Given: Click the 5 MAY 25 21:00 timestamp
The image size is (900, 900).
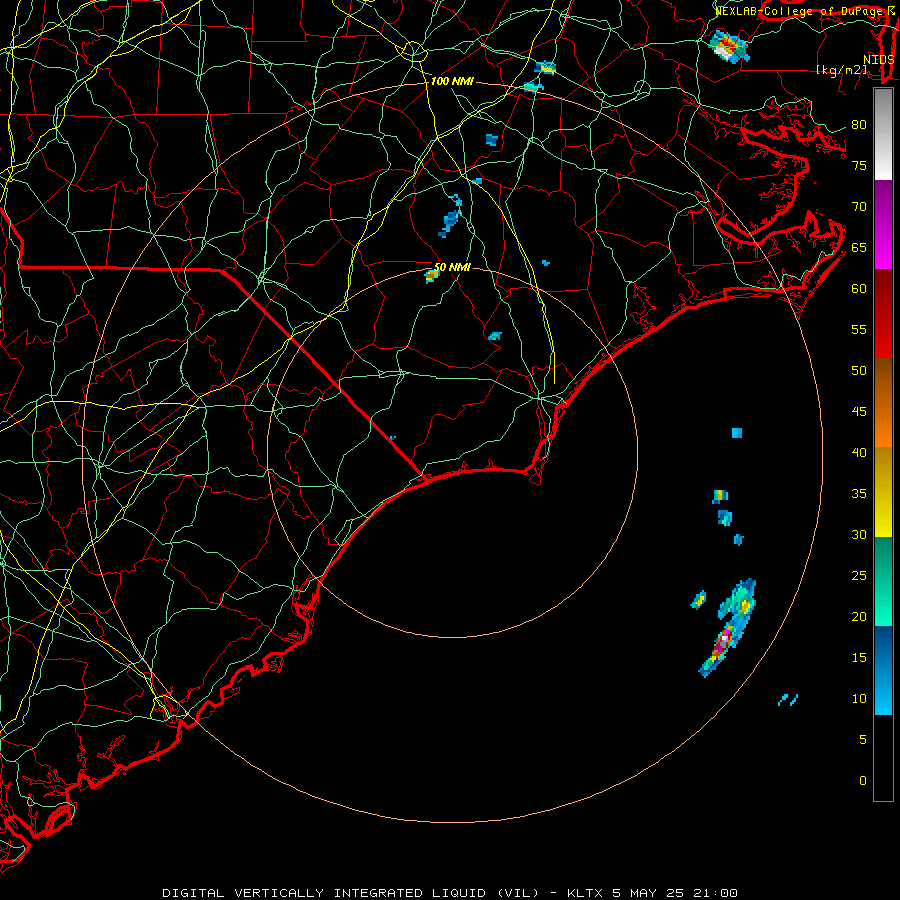Looking at the screenshot, I should point(674,893).
